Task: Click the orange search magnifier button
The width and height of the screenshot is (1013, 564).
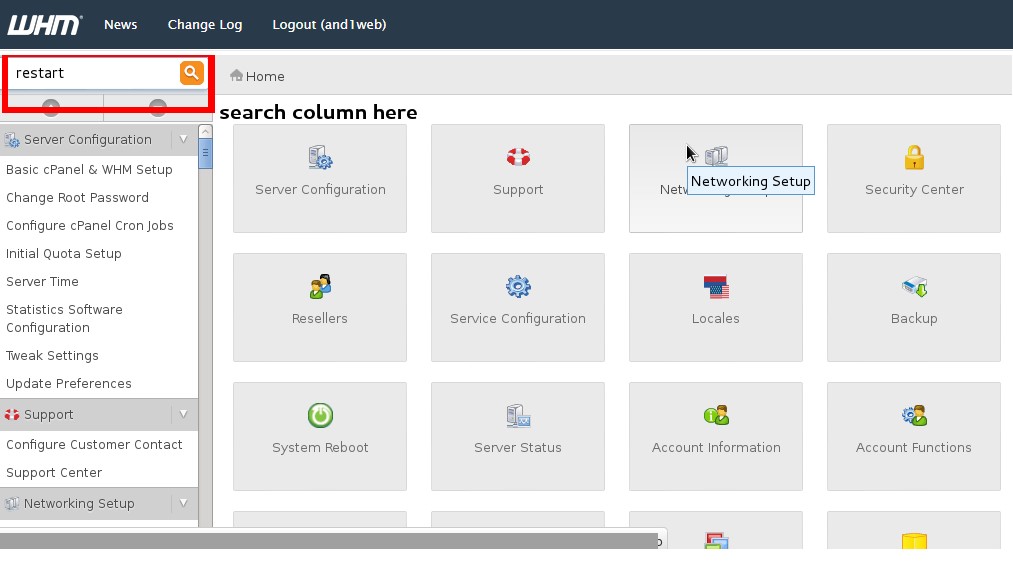Action: coord(191,73)
